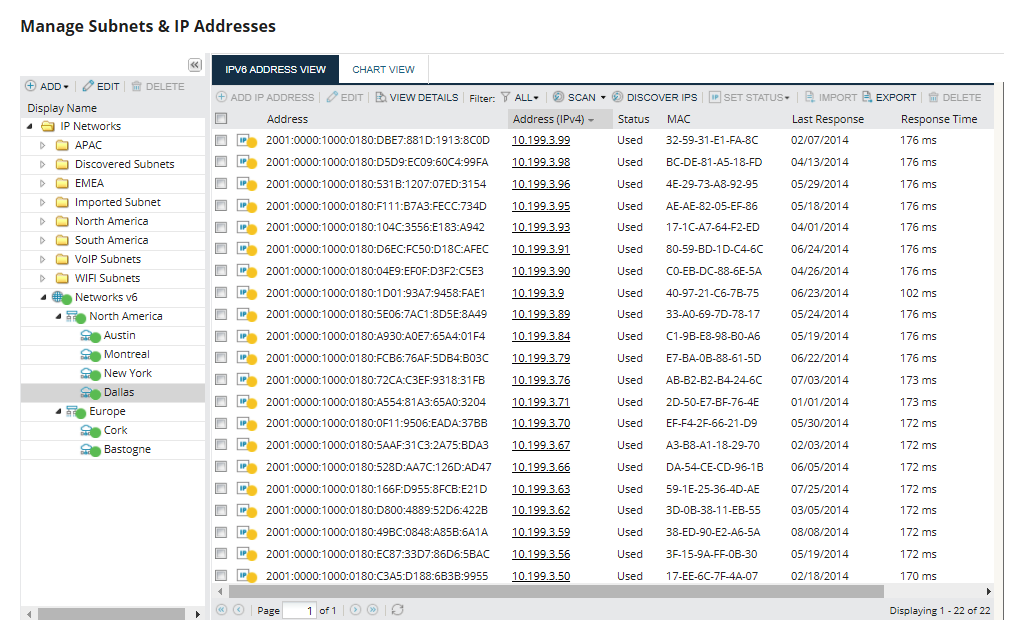The height and width of the screenshot is (640, 1024).
Task: Switch to the Chart View tab
Action: (x=383, y=70)
